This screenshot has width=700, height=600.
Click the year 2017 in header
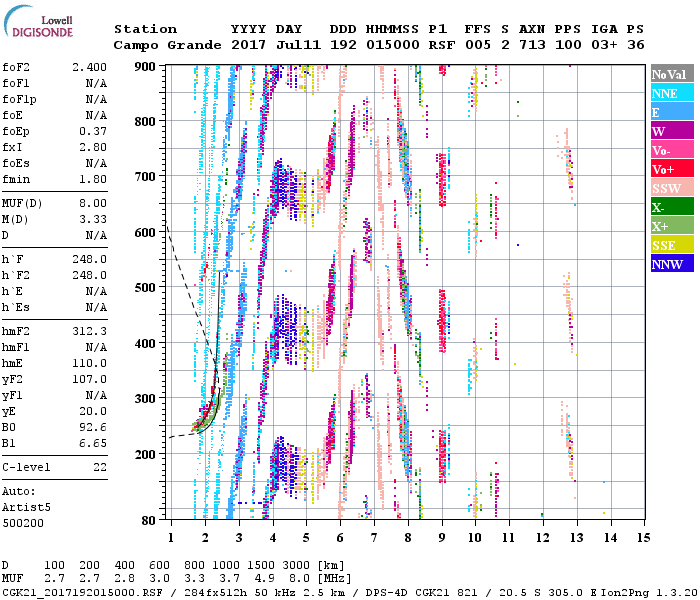coord(248,45)
